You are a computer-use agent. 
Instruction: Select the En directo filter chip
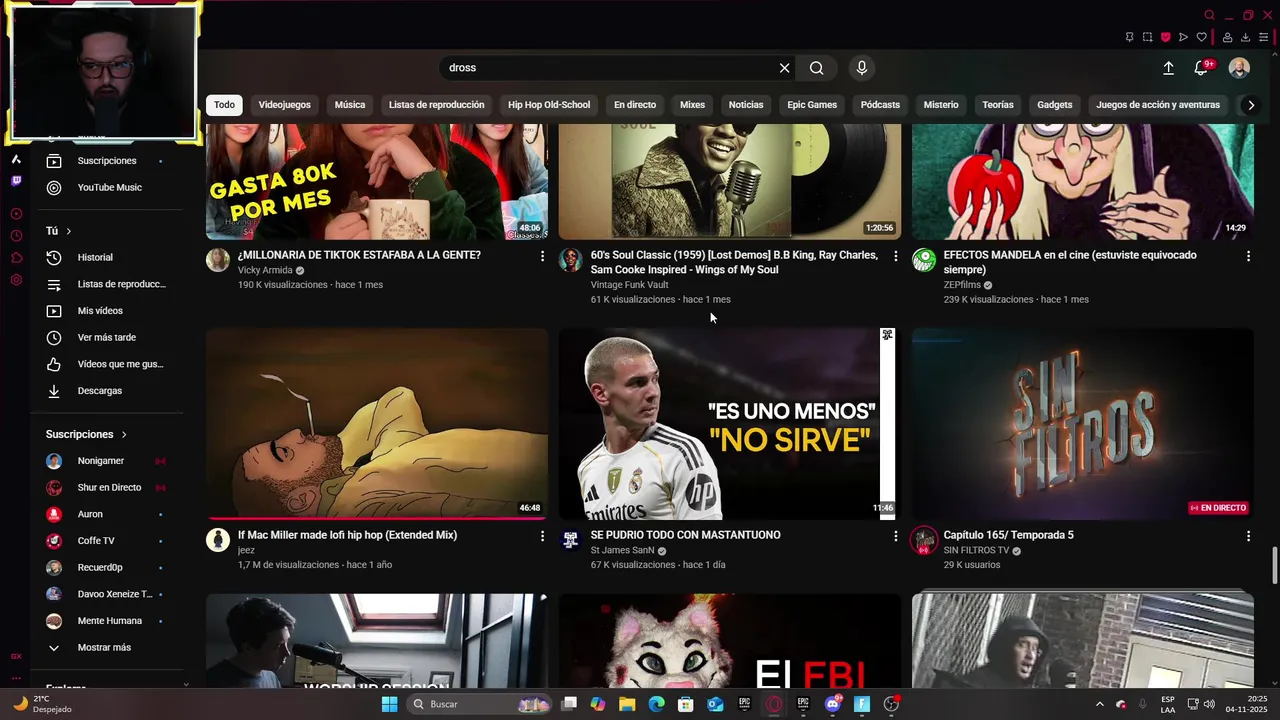[635, 105]
